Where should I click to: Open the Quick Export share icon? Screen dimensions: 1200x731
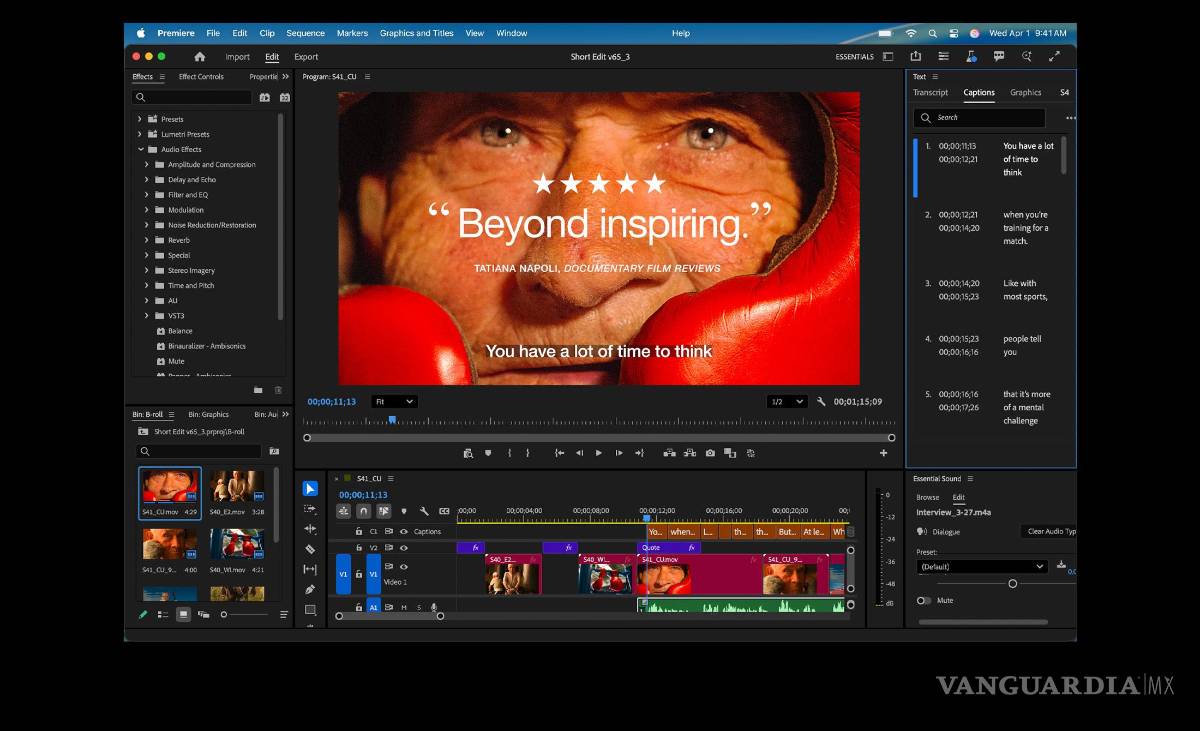tap(915, 57)
